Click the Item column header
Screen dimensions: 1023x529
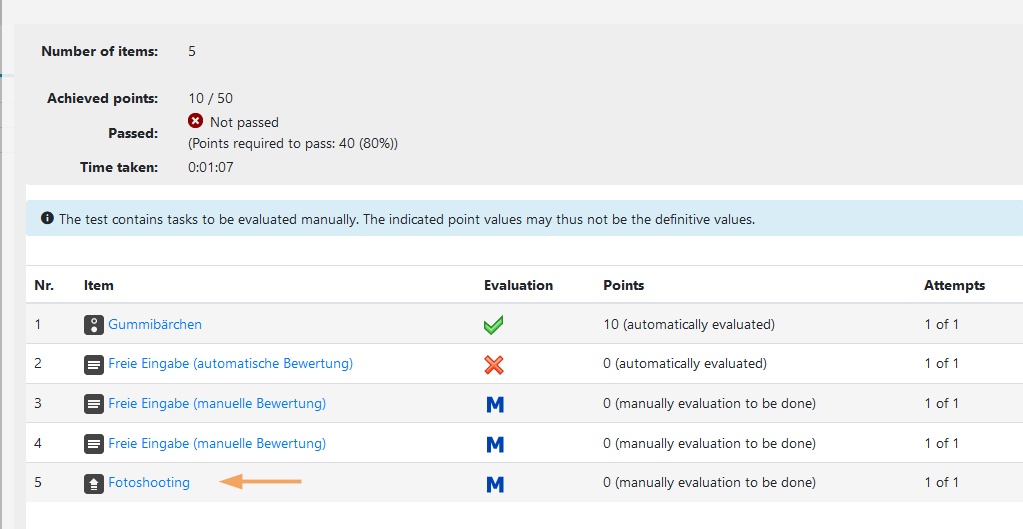coord(99,285)
